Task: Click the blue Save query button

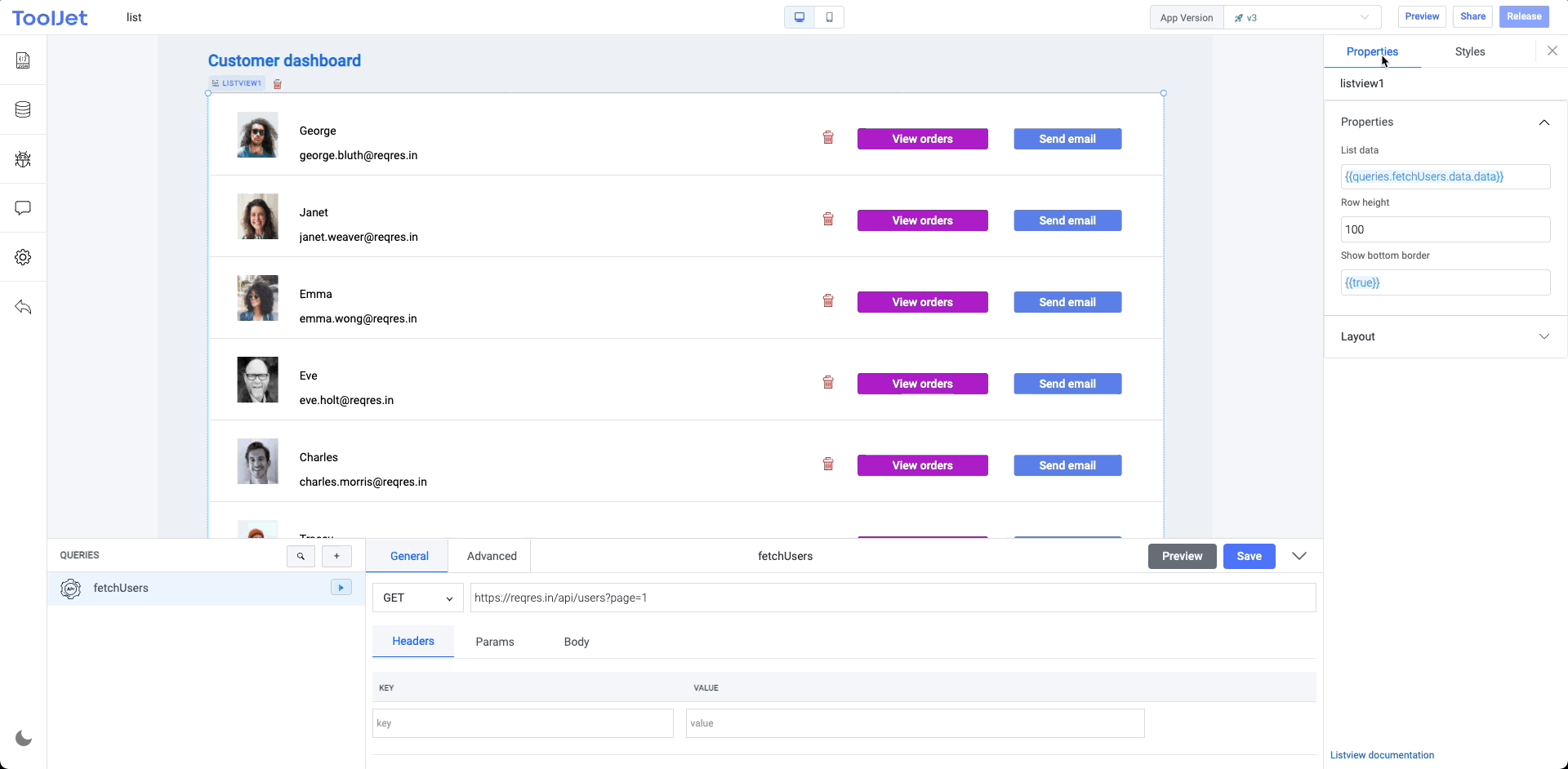Action: pyautogui.click(x=1249, y=556)
